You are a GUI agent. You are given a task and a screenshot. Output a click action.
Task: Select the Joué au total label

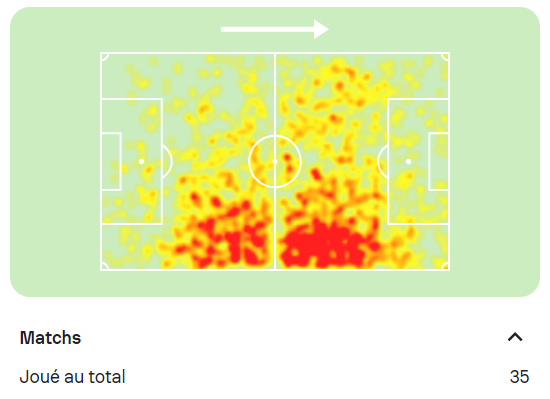tap(72, 377)
